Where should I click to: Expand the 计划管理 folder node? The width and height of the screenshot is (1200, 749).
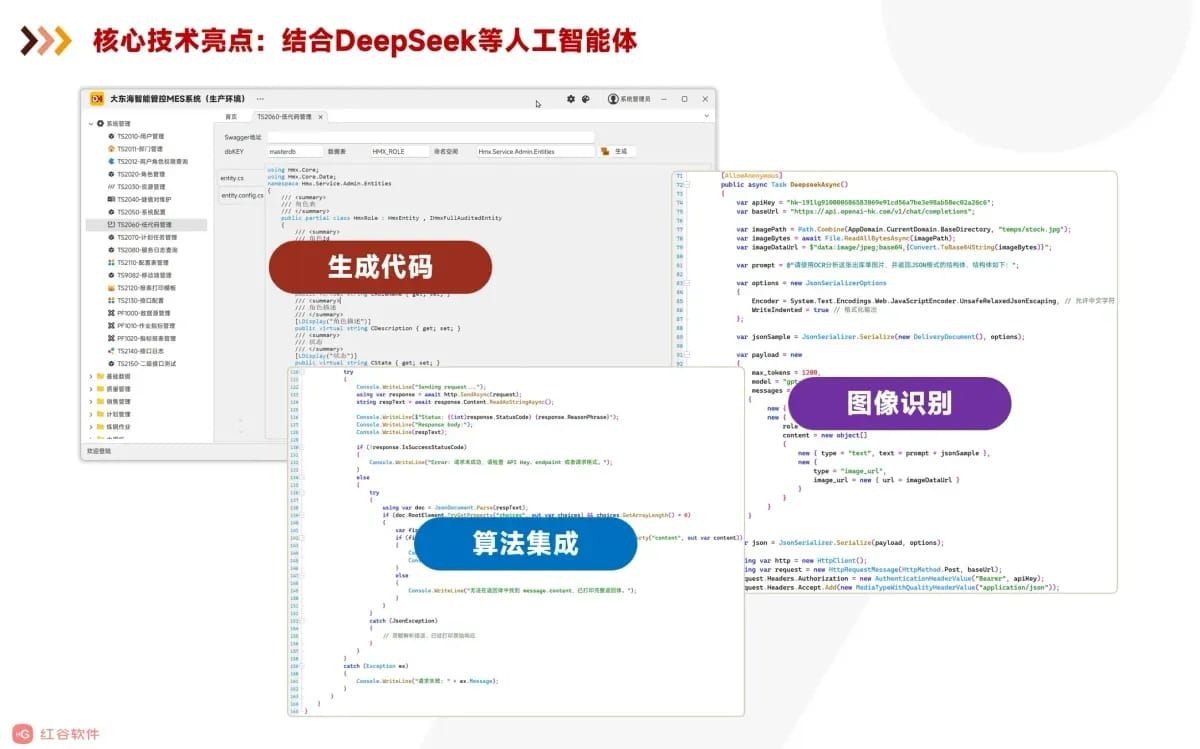coord(91,413)
